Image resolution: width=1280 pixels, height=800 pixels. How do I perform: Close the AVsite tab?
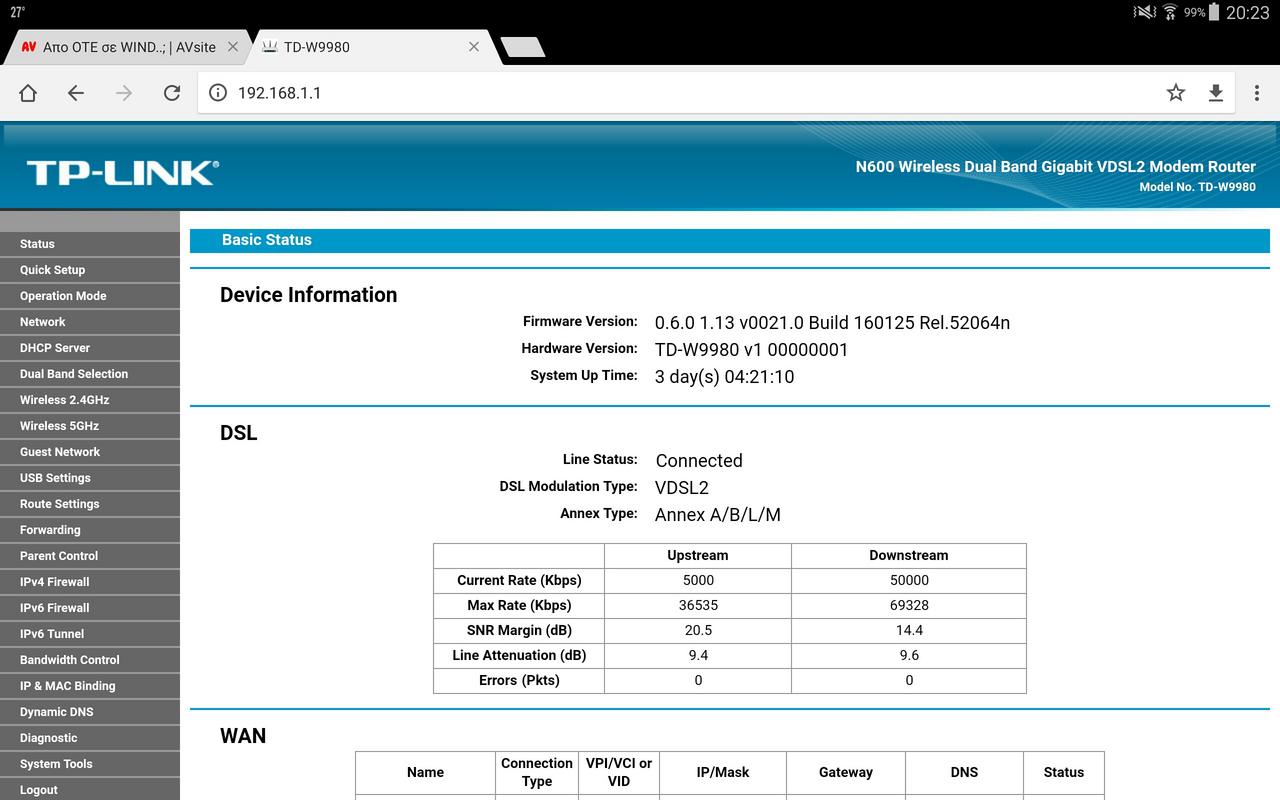point(233,47)
